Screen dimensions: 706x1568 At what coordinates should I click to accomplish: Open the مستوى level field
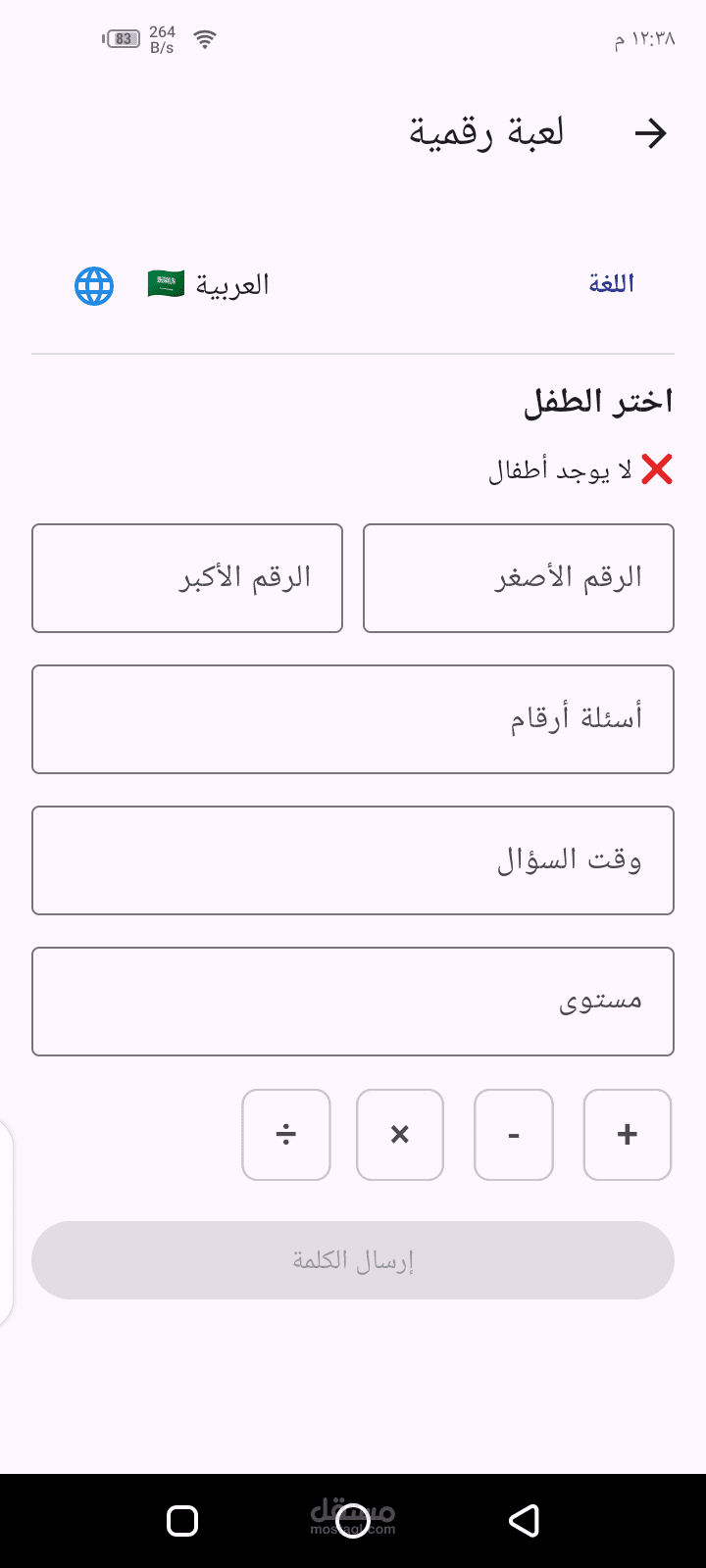(x=353, y=1002)
